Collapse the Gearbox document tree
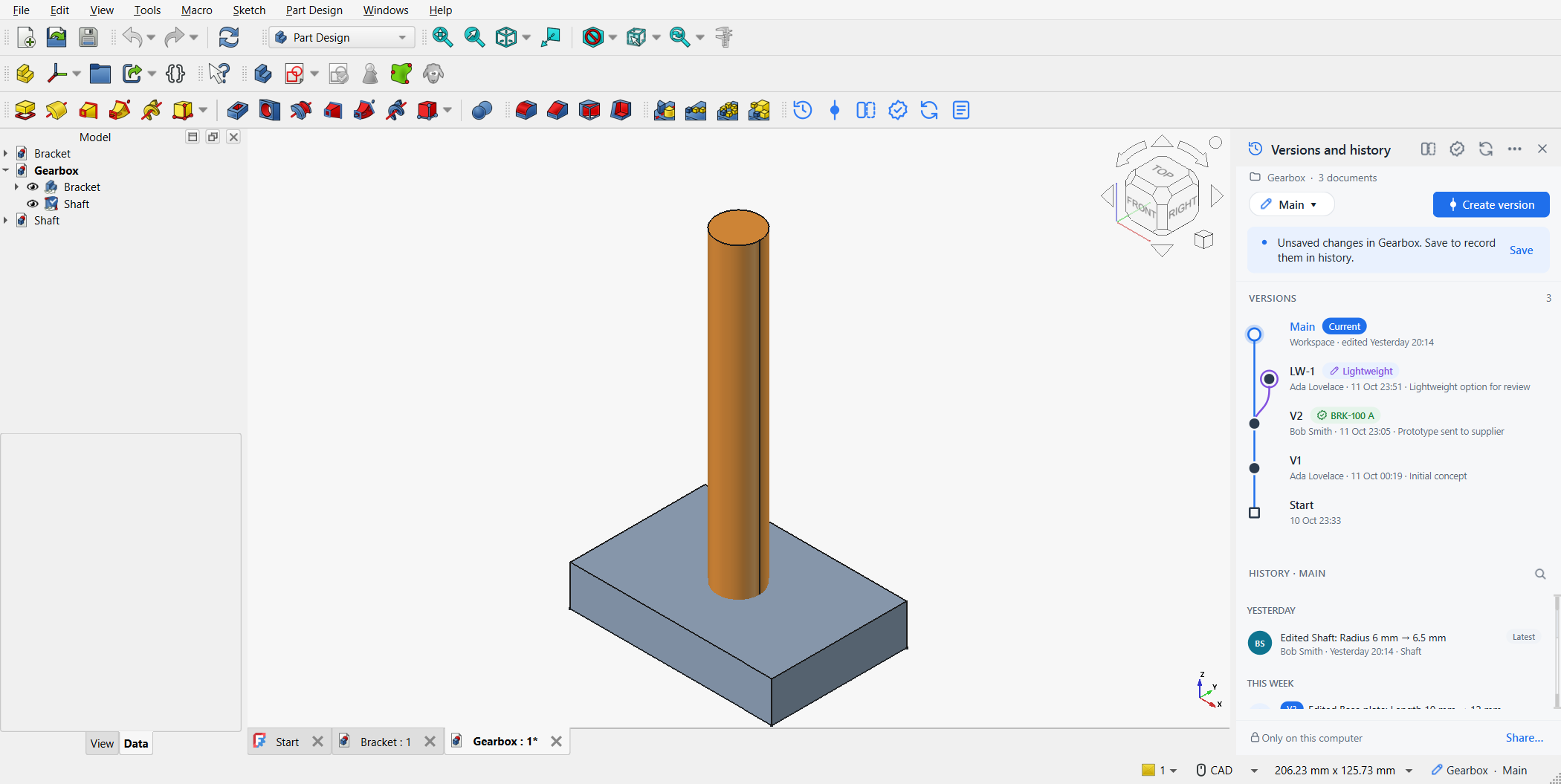The height and width of the screenshot is (784, 1561). point(6,170)
